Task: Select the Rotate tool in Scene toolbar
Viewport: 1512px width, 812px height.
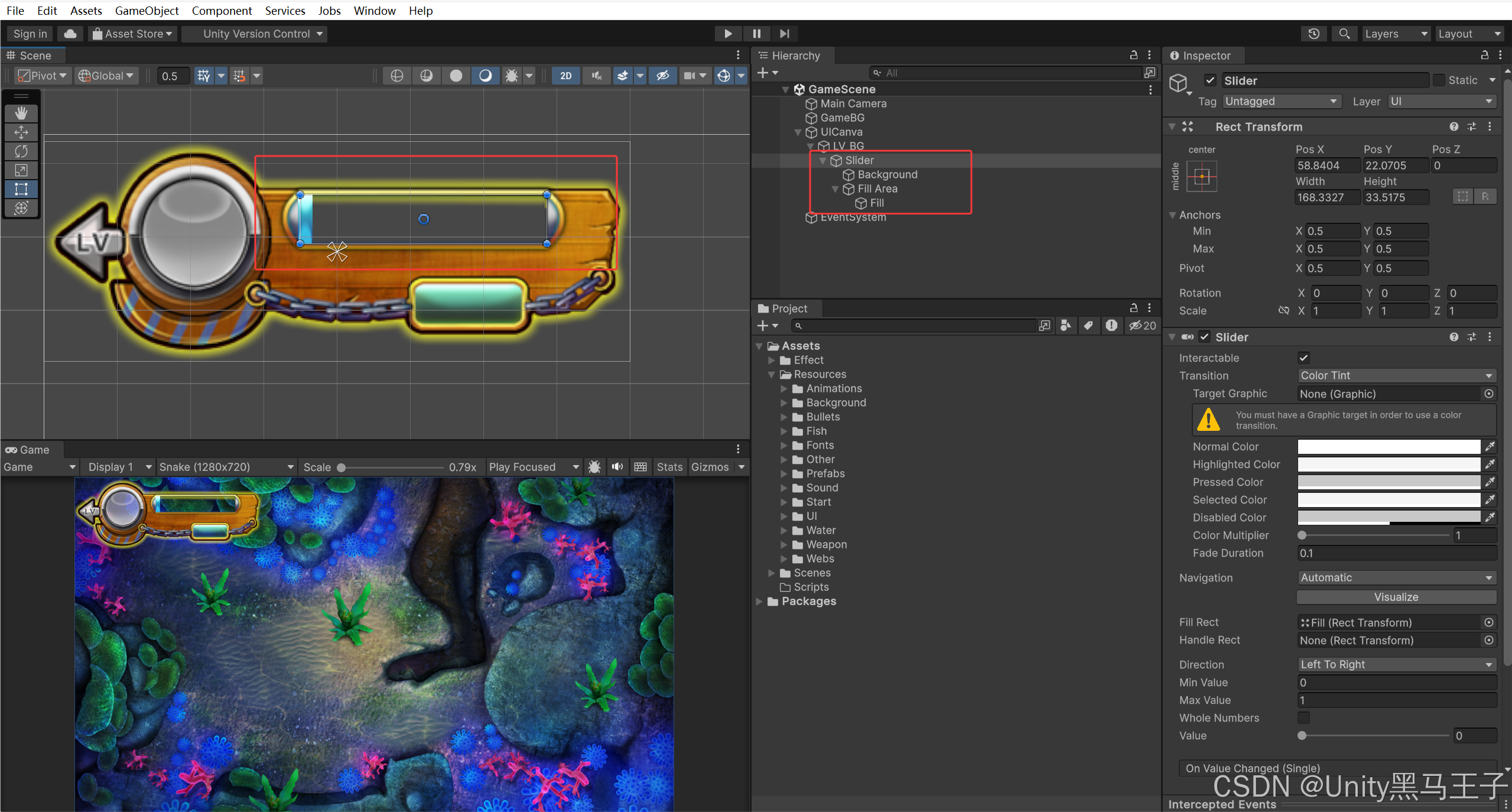Action: (21, 151)
